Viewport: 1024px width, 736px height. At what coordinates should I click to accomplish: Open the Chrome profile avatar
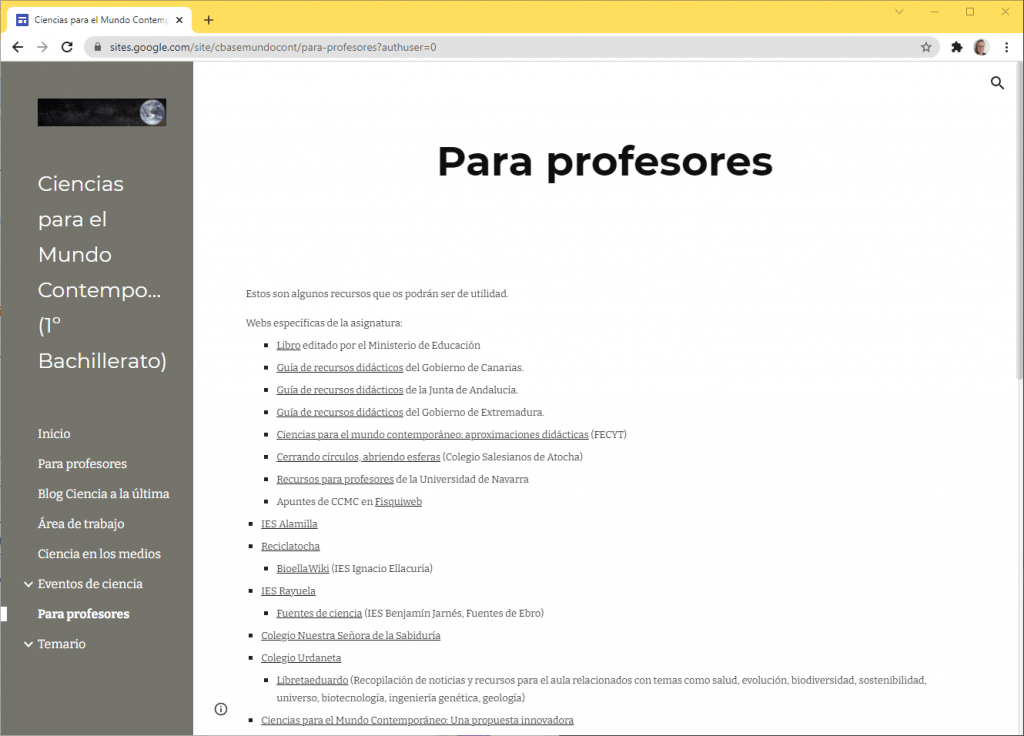980,47
